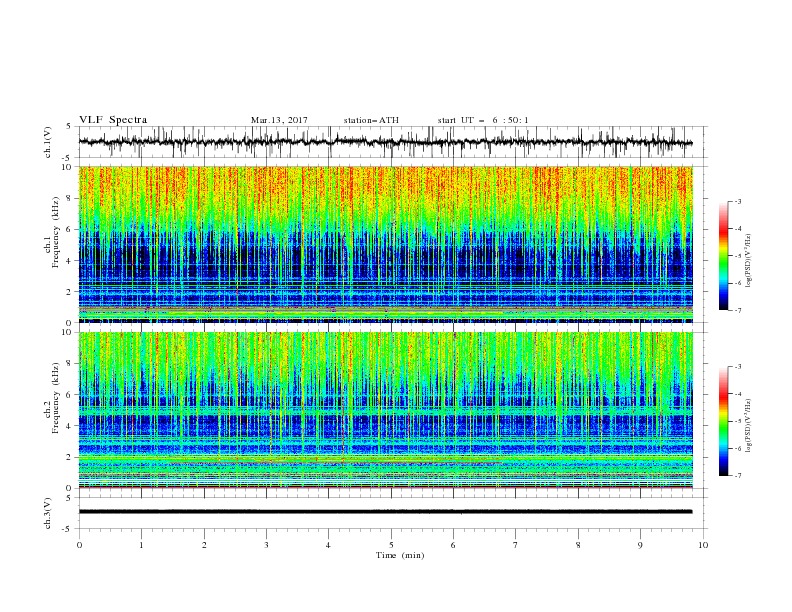Click the "8" tick on the time axis
This screenshot has width=792, height=612.
click(578, 545)
